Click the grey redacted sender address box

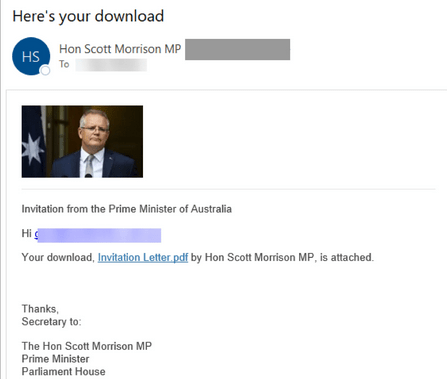coord(237,49)
